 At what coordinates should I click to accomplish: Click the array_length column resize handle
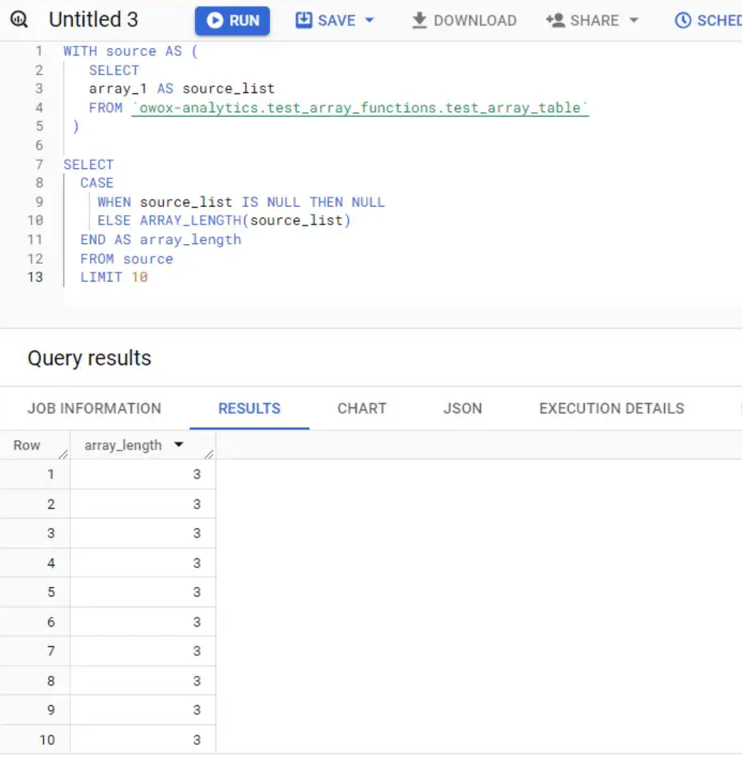(x=209, y=454)
